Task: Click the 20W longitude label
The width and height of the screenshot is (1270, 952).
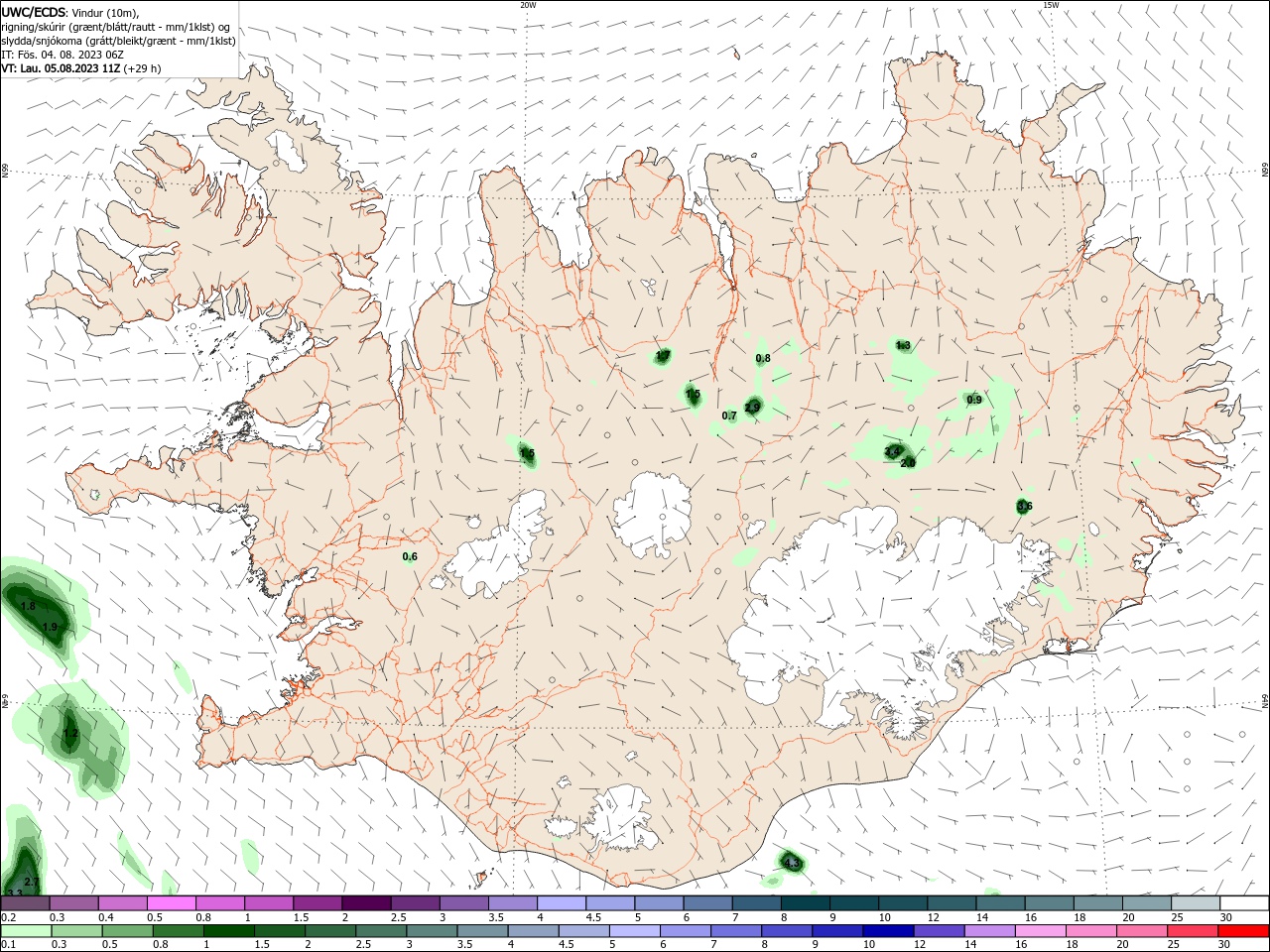Action: pyautogui.click(x=529, y=5)
